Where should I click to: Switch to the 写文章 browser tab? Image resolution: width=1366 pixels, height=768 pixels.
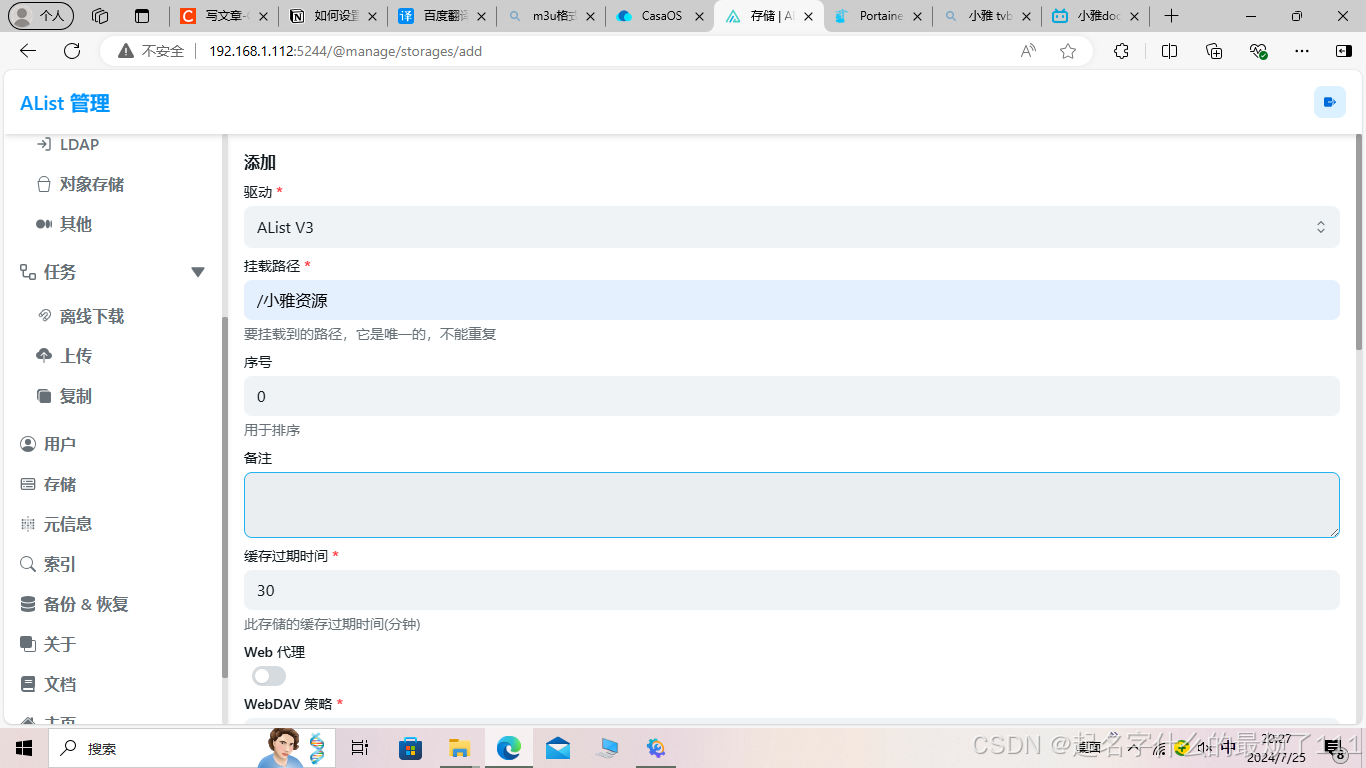tap(223, 16)
